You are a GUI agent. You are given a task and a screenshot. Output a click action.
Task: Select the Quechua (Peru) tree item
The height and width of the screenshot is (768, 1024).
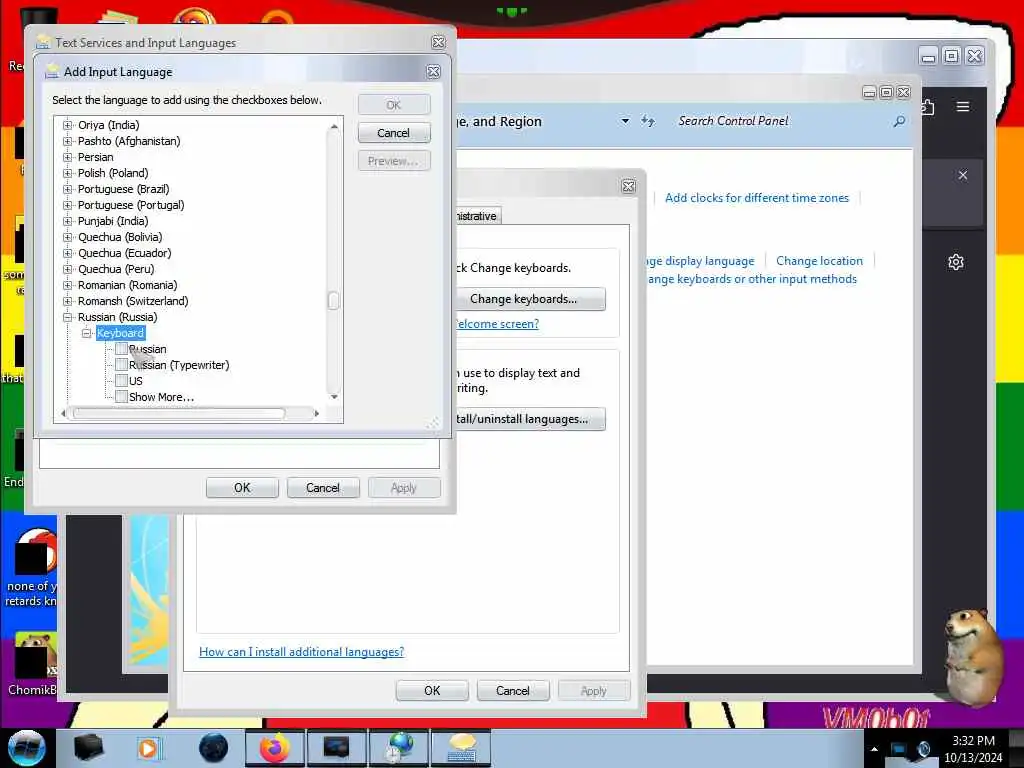tap(116, 269)
